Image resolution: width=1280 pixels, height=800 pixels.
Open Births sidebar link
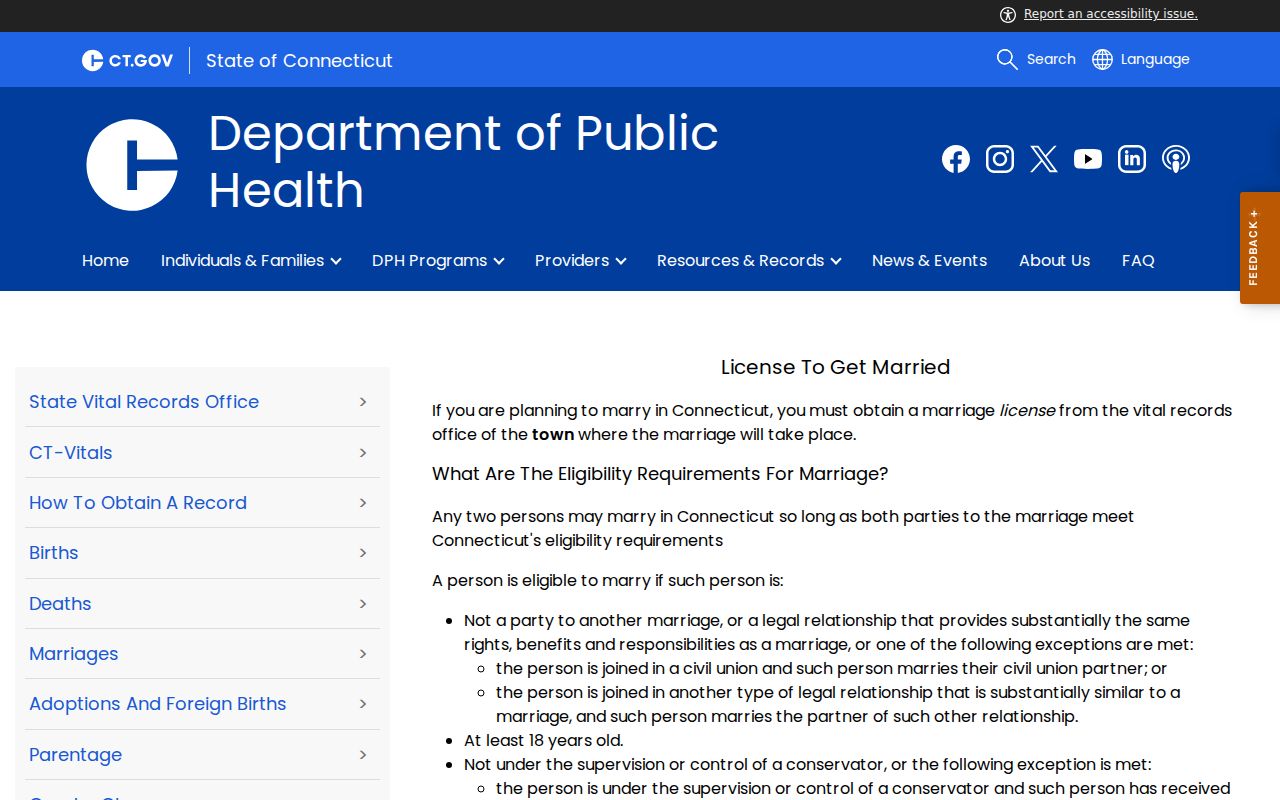(53, 553)
